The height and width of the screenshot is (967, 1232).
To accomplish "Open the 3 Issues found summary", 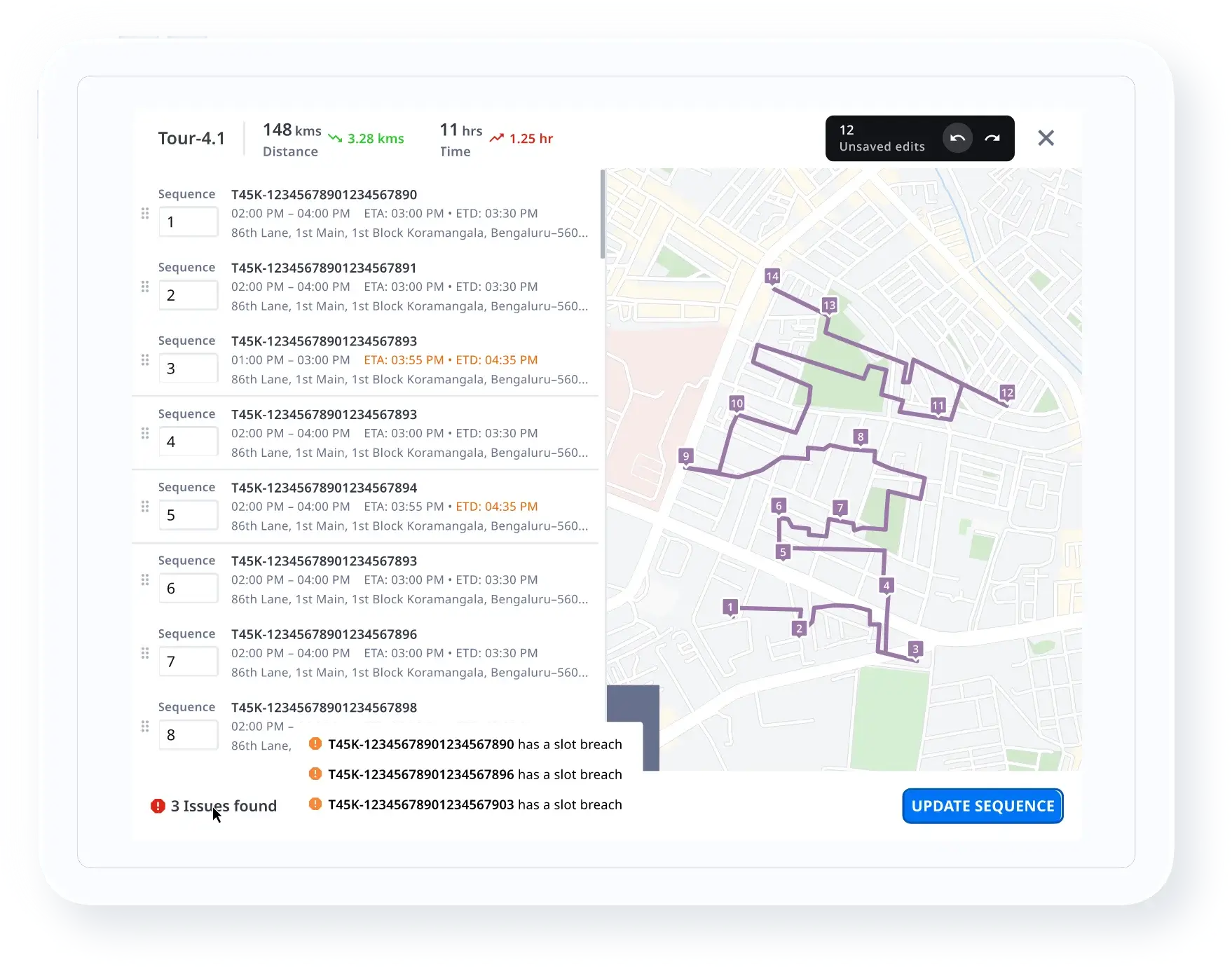I will pyautogui.click(x=224, y=806).
